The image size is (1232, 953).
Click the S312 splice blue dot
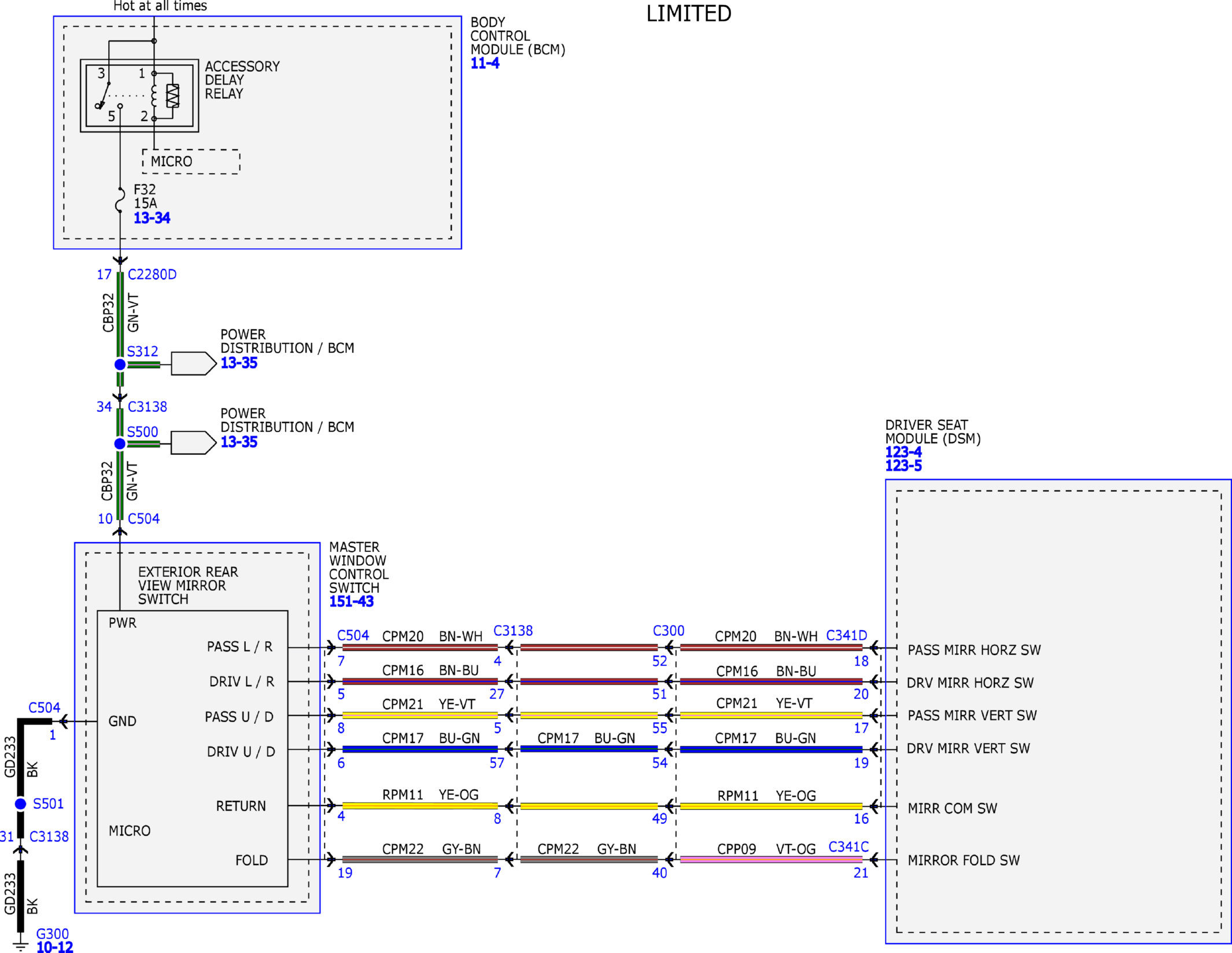120,365
